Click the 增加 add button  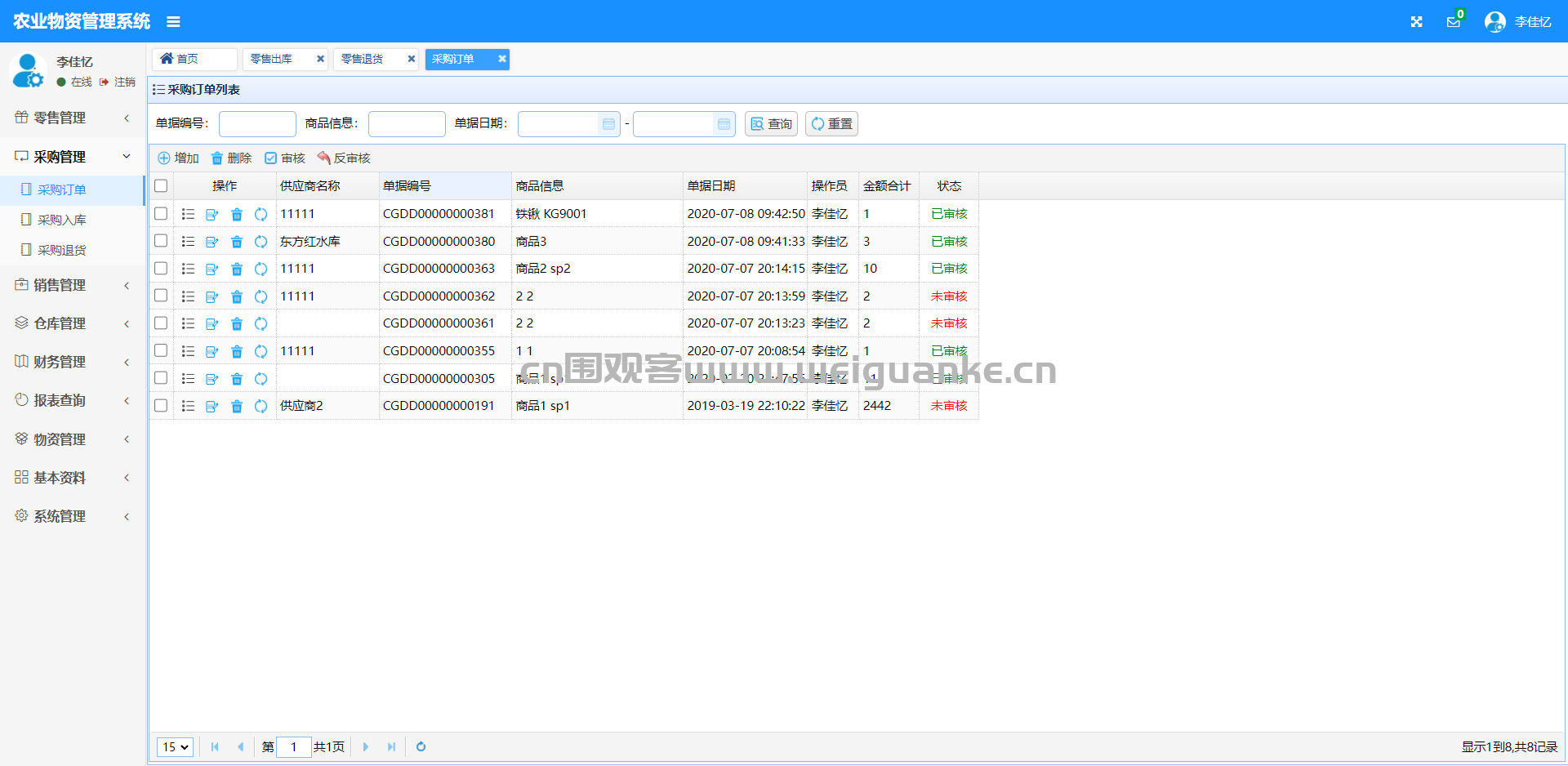tap(178, 158)
